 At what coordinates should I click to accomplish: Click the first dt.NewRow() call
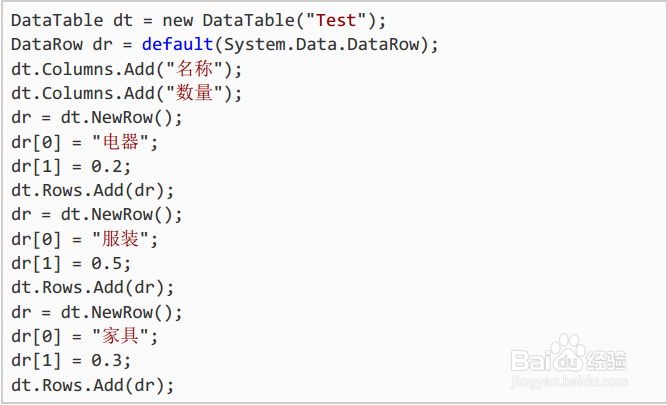coord(121,118)
